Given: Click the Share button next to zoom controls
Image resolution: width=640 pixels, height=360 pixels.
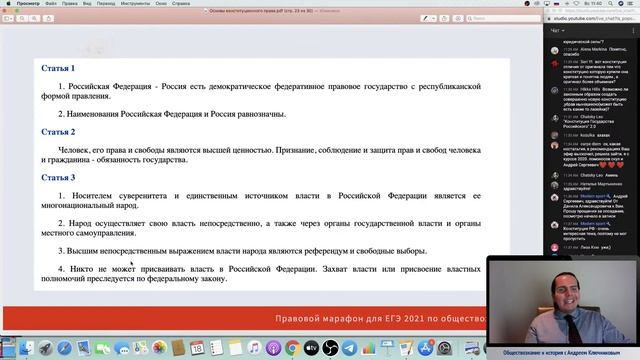Looking at the screenshot, I should 48,18.
